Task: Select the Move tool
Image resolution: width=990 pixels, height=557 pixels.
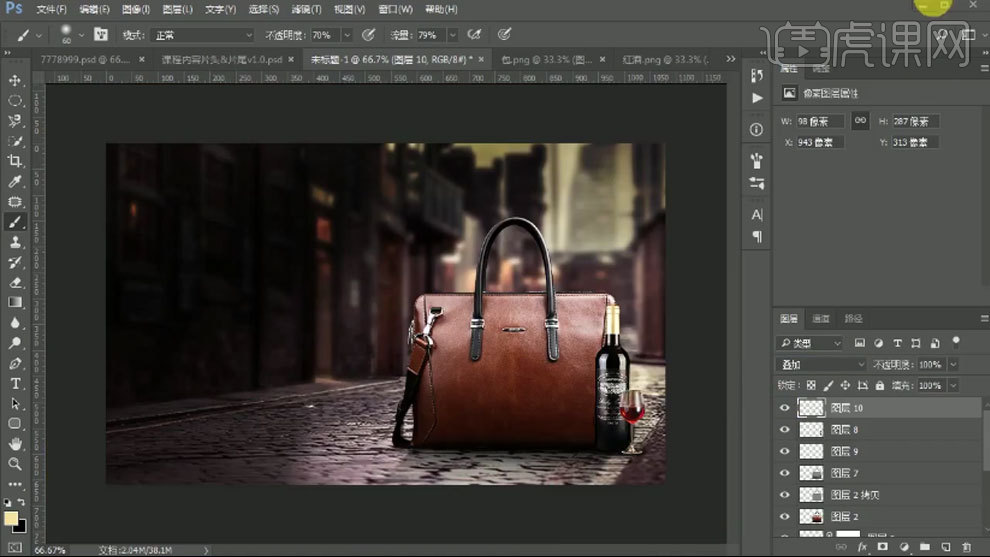Action: [15, 80]
